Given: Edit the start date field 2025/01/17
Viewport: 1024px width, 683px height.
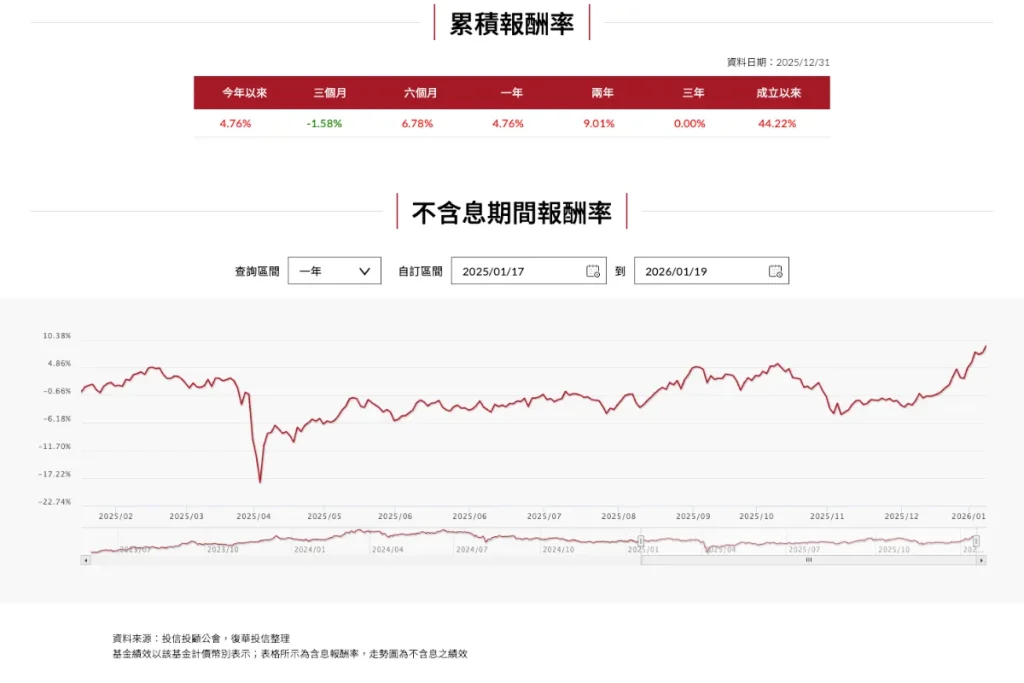Looking at the screenshot, I should pos(528,271).
